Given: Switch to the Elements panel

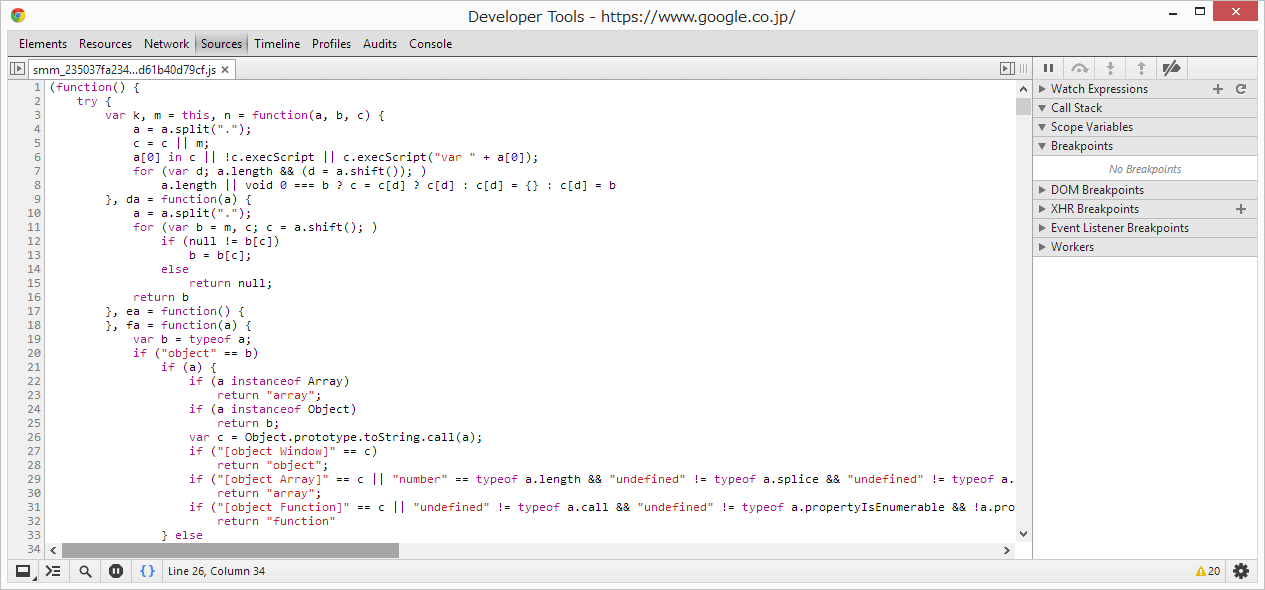Looking at the screenshot, I should 43,44.
